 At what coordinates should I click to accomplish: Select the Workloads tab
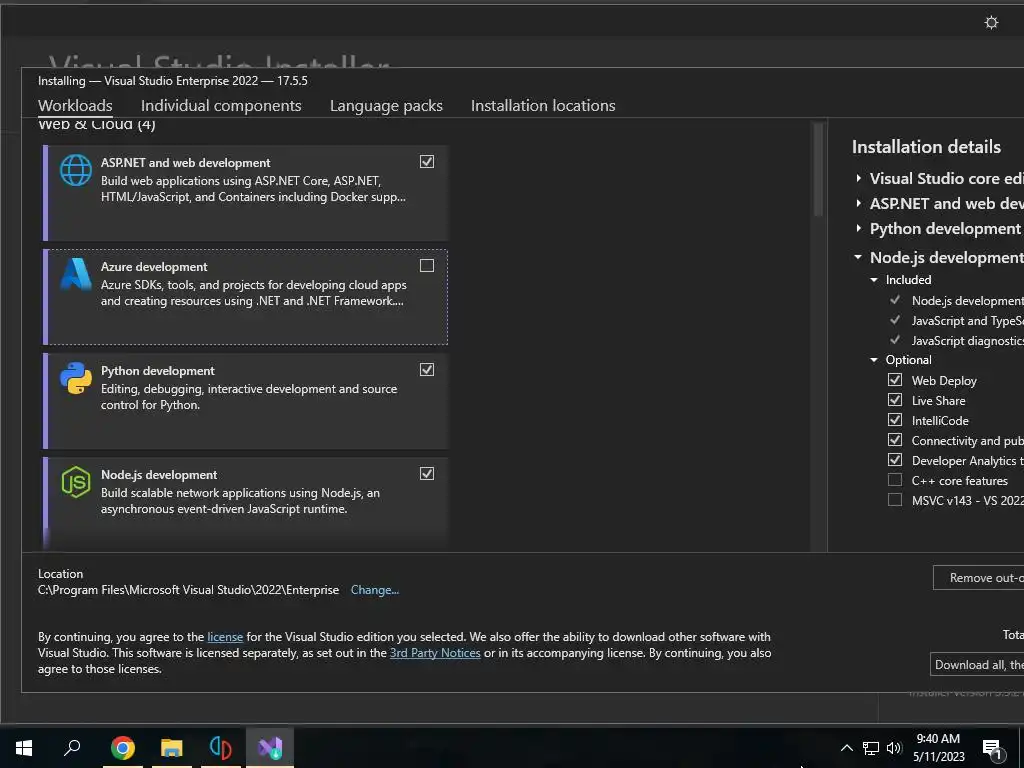75,106
